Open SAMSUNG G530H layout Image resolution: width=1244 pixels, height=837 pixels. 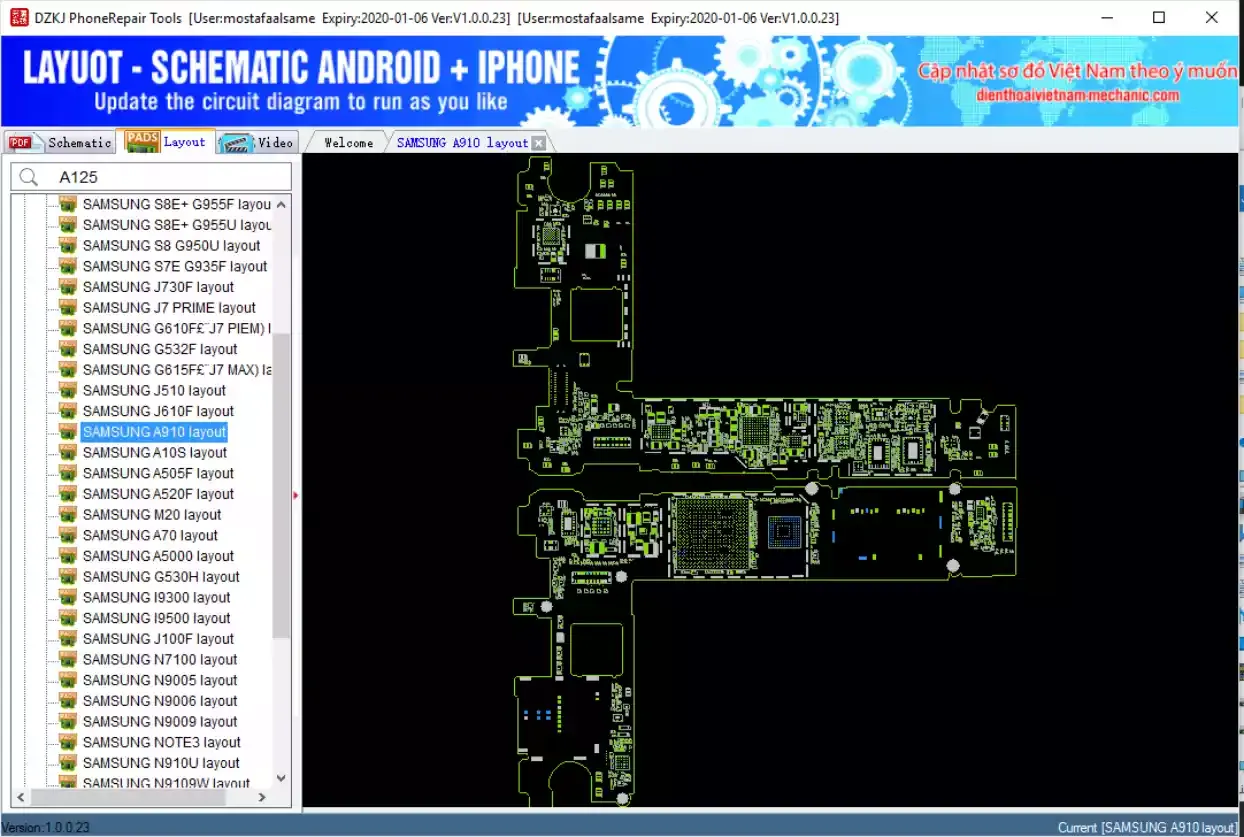point(161,577)
